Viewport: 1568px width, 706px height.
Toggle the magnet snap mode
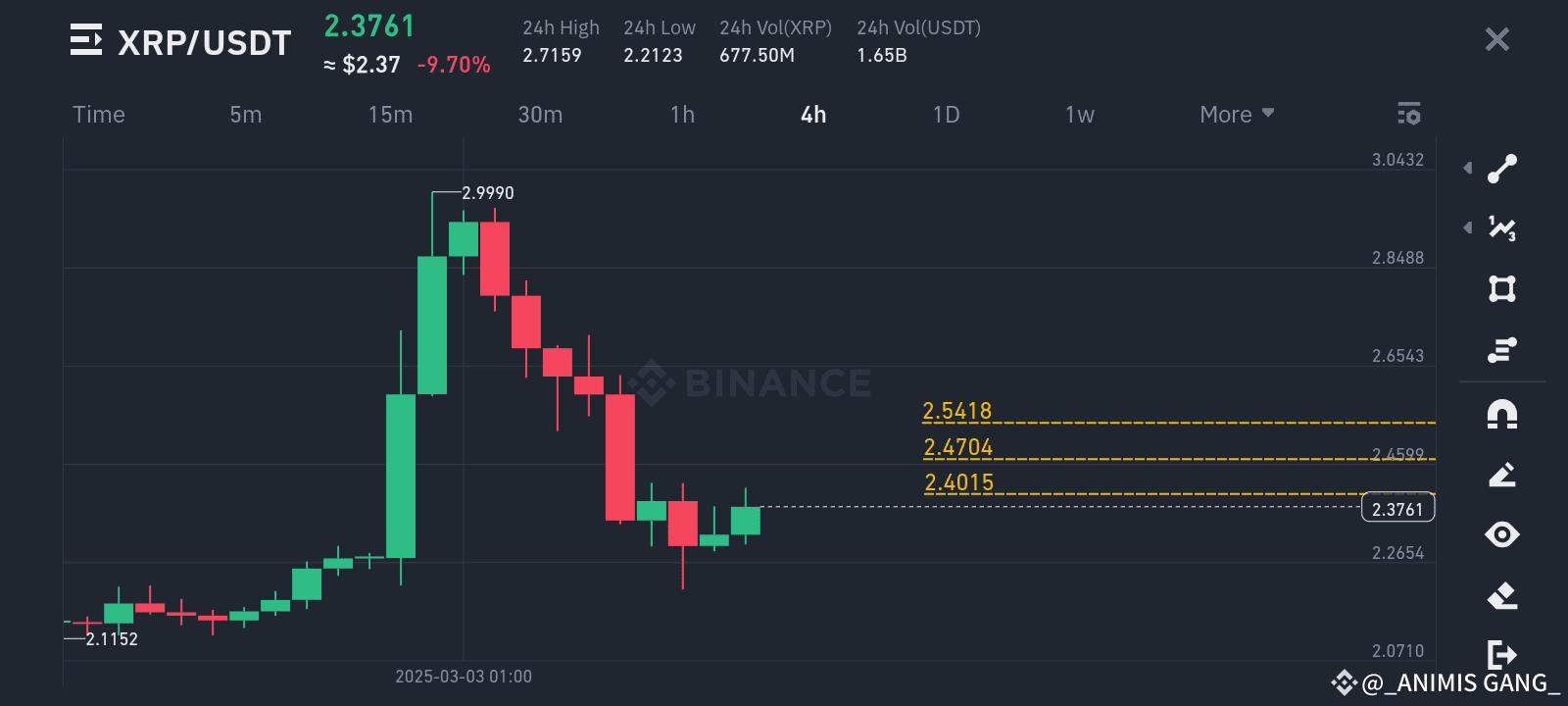[x=1504, y=414]
